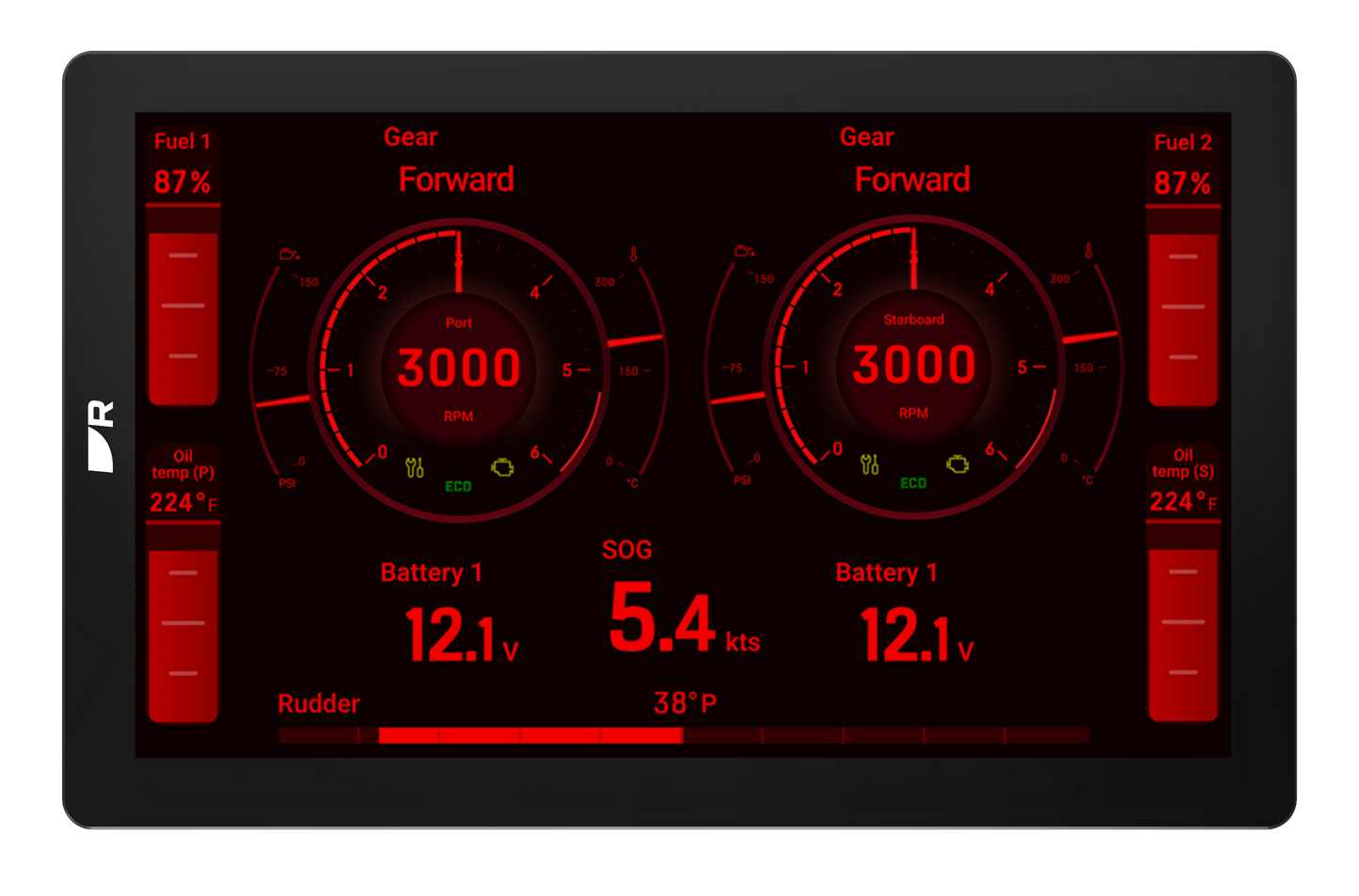The image size is (1359, 896).
Task: Tap the Port side Gear Forward text
Action: pos(457,180)
